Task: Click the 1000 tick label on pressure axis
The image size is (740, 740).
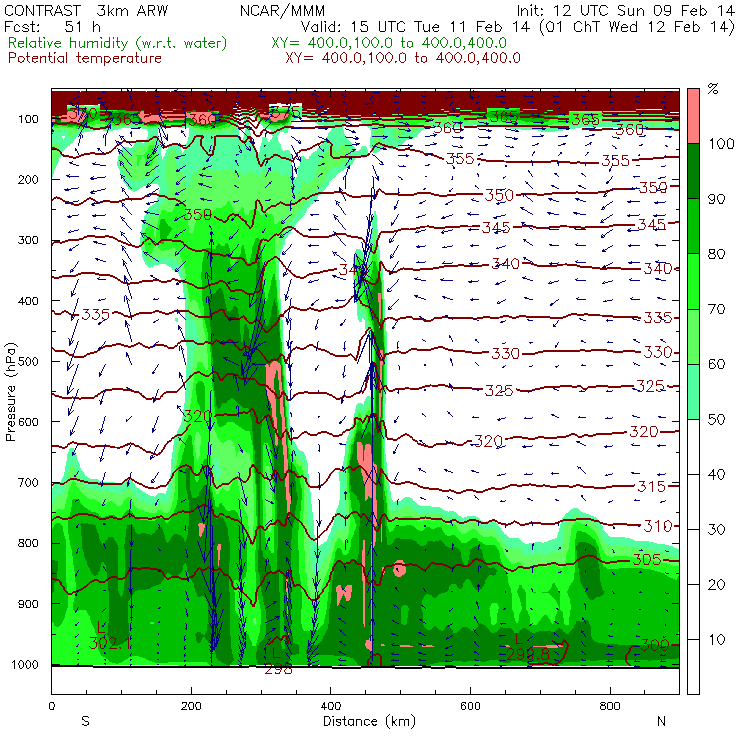Action: [25, 664]
